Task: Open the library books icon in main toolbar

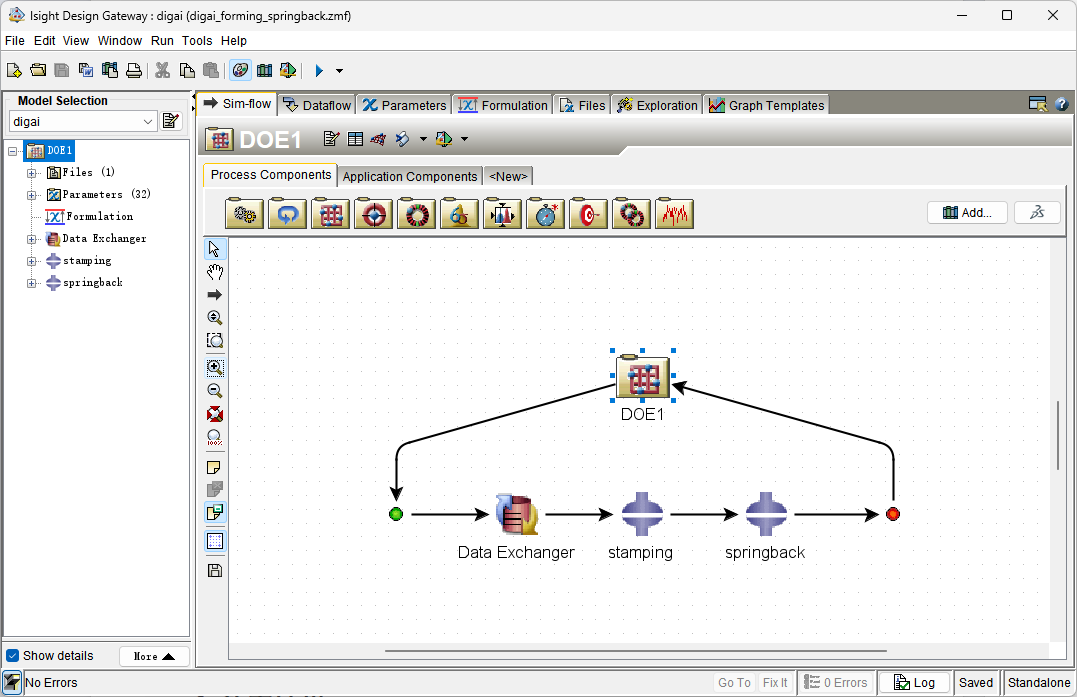Action: pyautogui.click(x=264, y=70)
